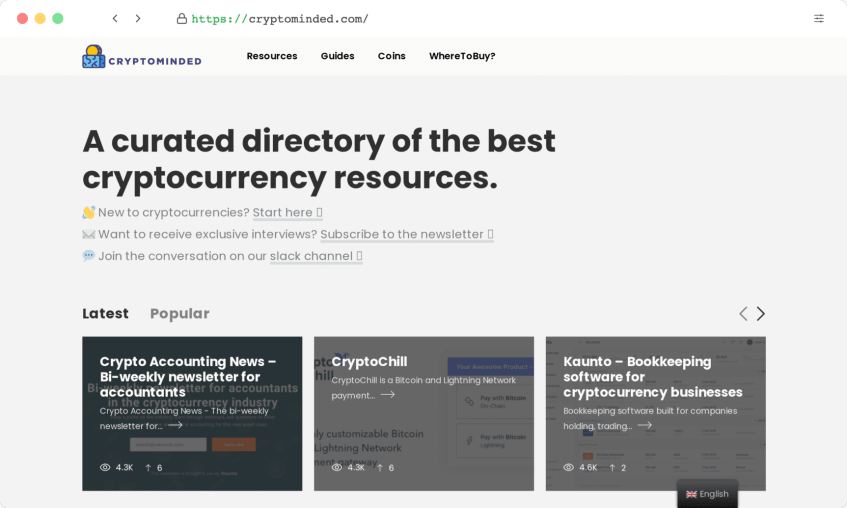This screenshot has width=847, height=508.
Task: Click the waving hand emoji
Action: 89,212
